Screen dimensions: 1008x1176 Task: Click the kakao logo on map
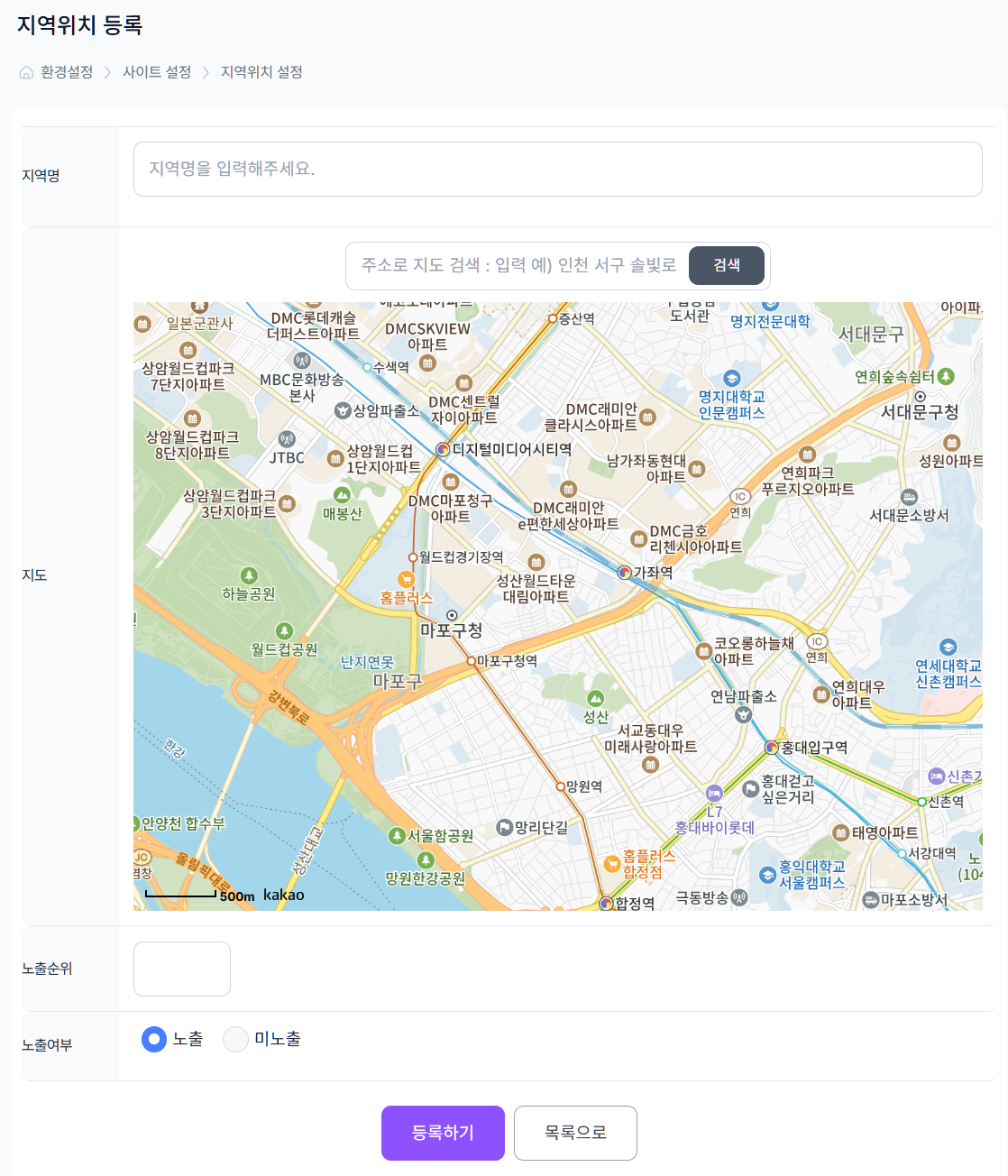pos(283,895)
